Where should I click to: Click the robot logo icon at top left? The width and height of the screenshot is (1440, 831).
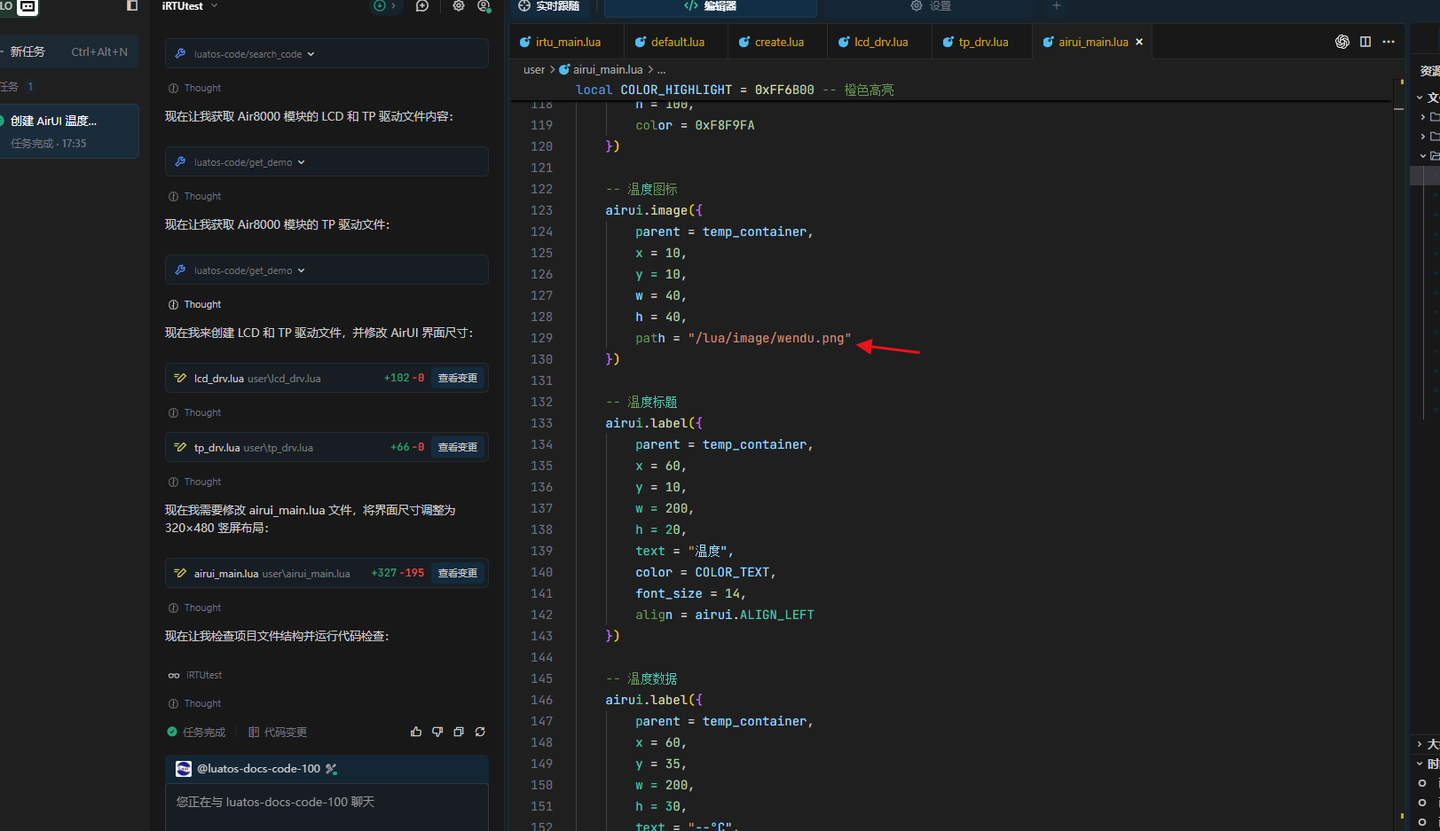tap(27, 7)
